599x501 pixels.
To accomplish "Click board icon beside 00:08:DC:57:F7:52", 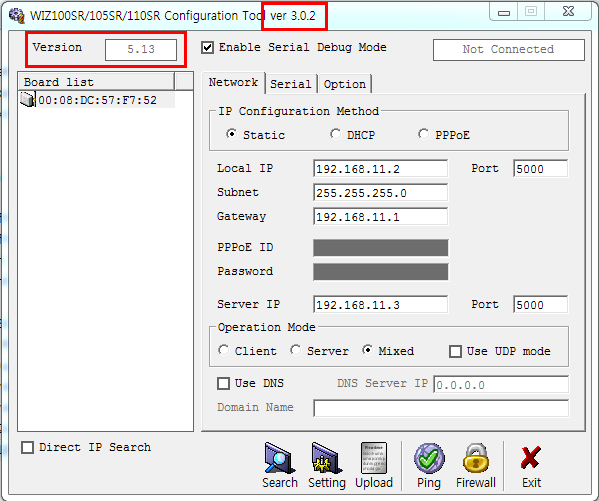I will (28, 100).
